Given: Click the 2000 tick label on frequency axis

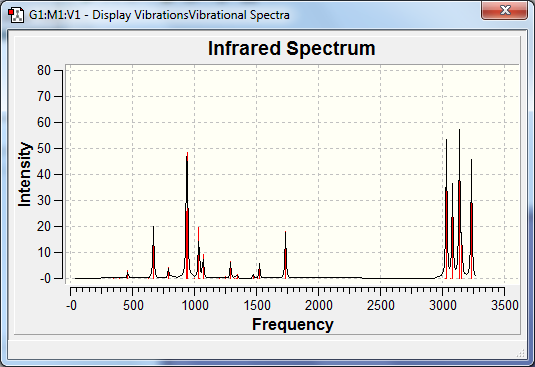Looking at the screenshot, I should (319, 305).
